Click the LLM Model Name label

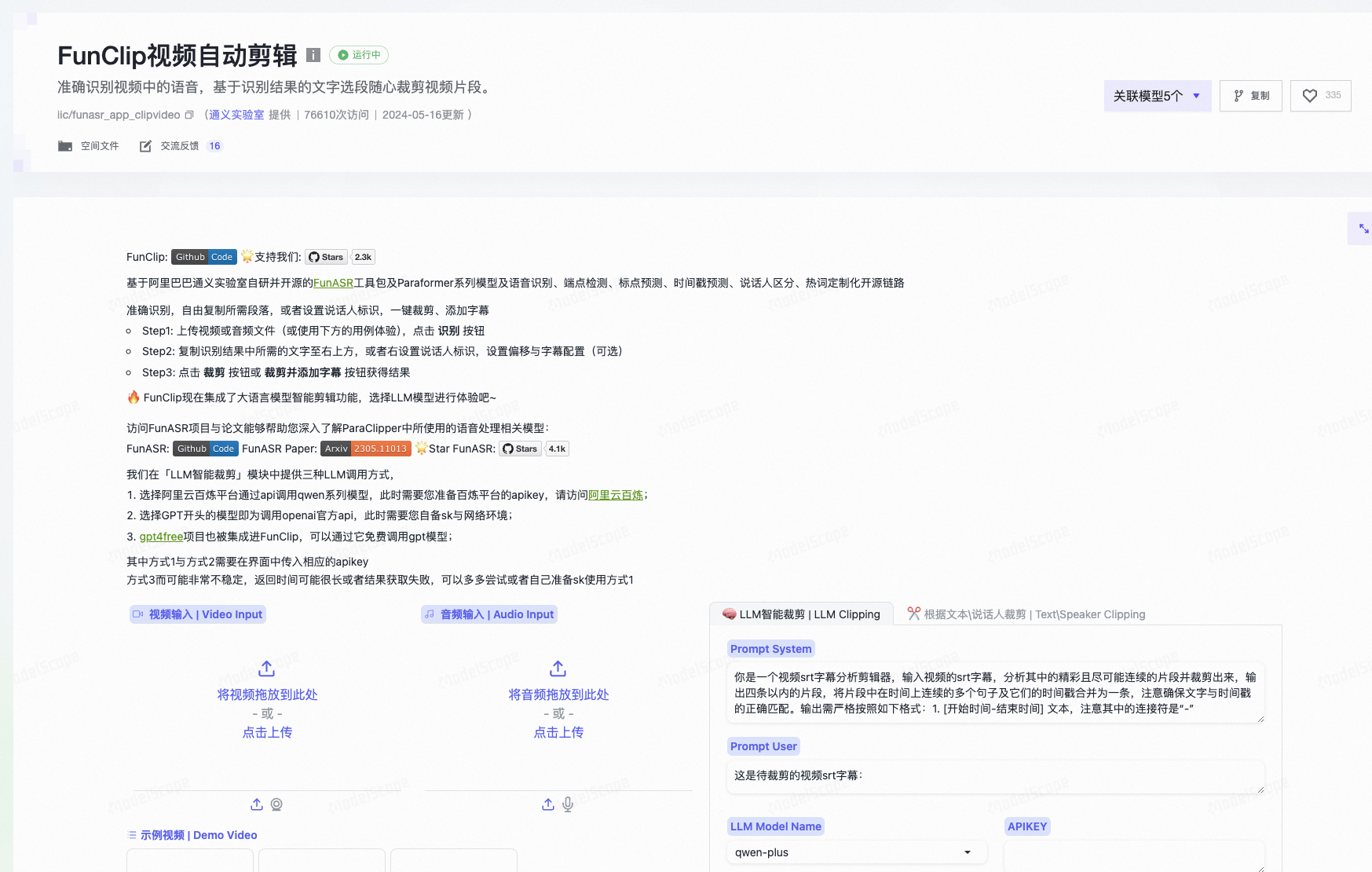point(776,826)
